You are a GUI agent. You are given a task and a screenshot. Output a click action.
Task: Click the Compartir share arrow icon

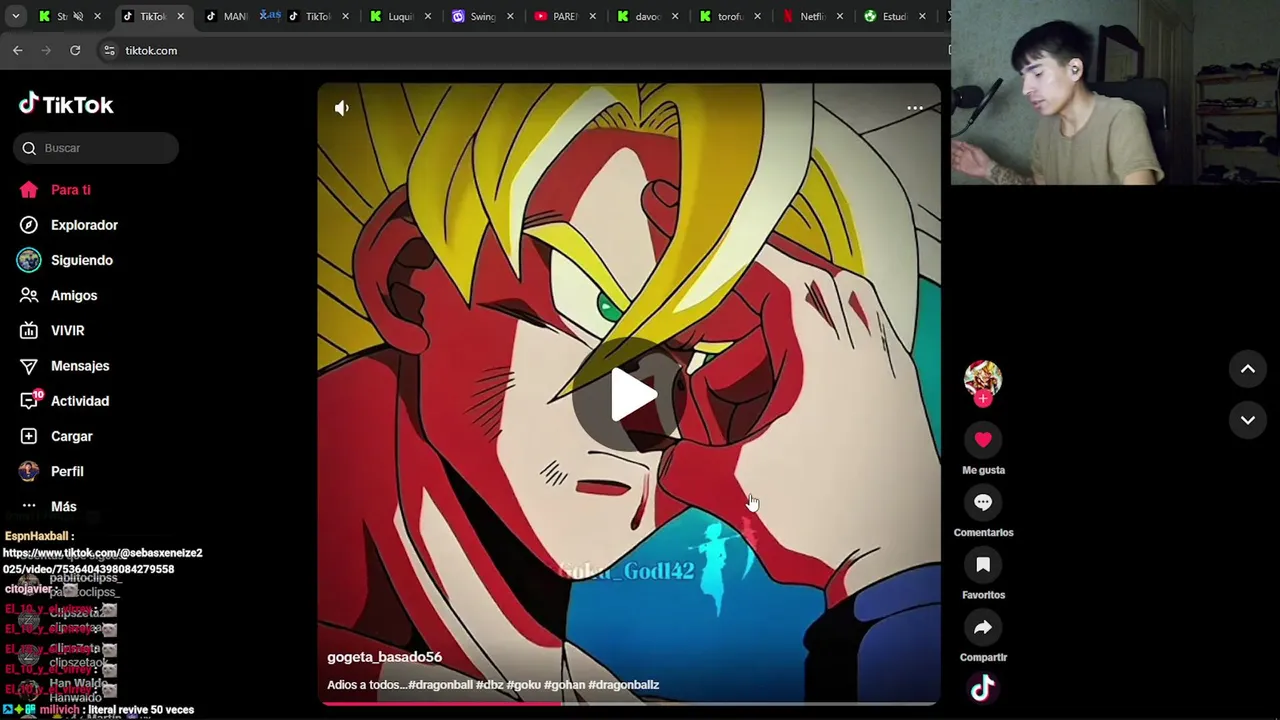tap(983, 628)
